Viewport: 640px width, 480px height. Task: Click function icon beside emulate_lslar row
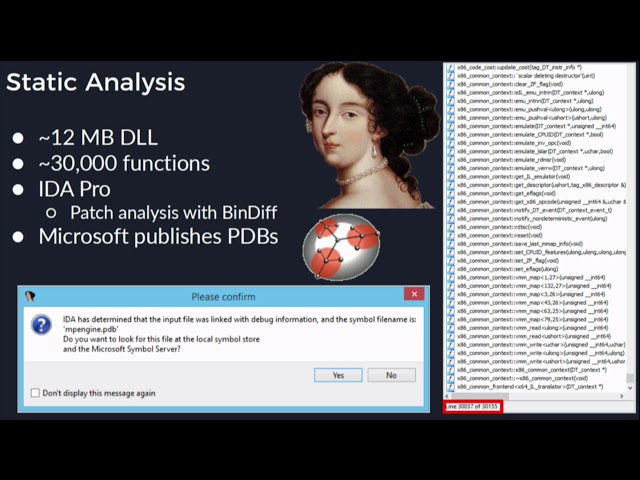[450, 151]
